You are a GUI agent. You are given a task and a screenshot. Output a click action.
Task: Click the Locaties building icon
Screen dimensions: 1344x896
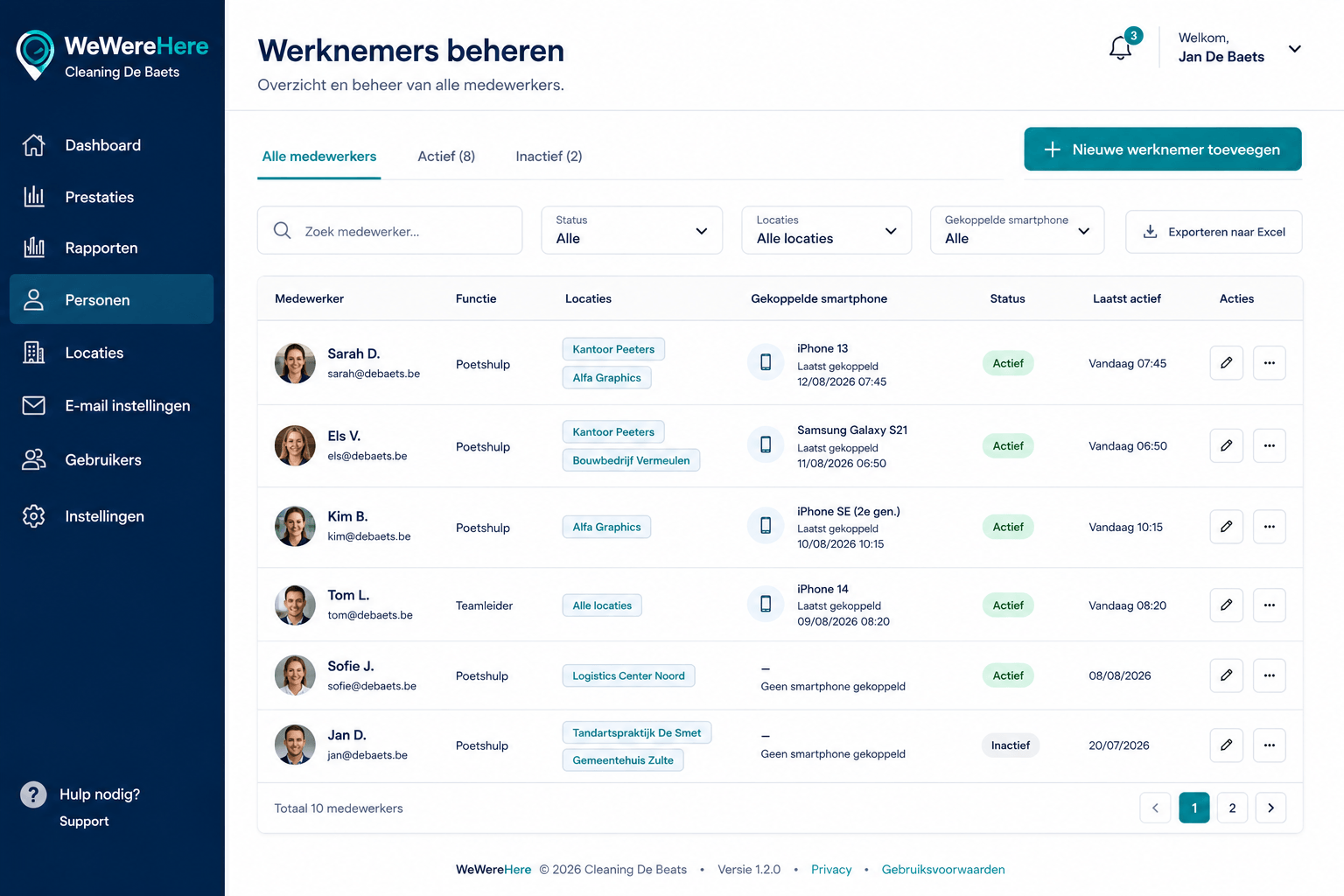pyautogui.click(x=34, y=353)
